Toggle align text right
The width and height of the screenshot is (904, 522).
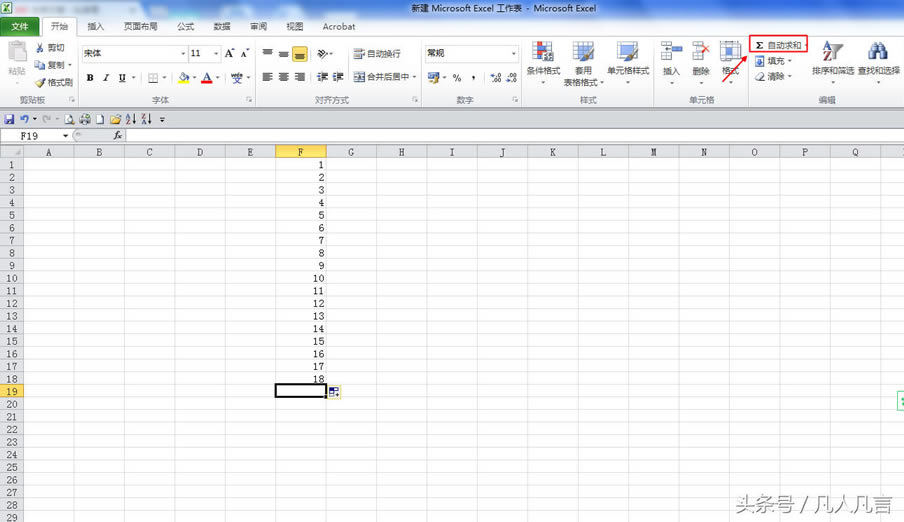point(300,77)
